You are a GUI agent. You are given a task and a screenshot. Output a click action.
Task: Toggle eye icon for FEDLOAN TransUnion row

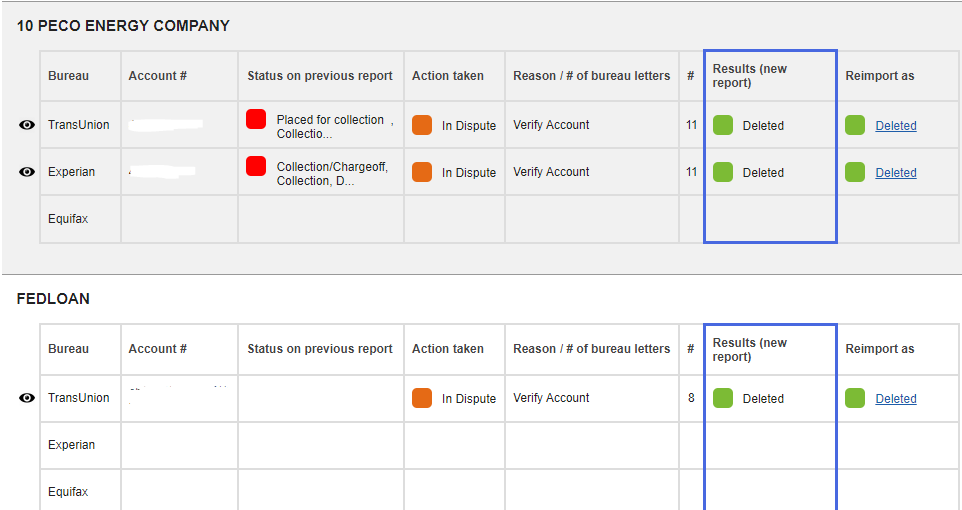point(27,398)
